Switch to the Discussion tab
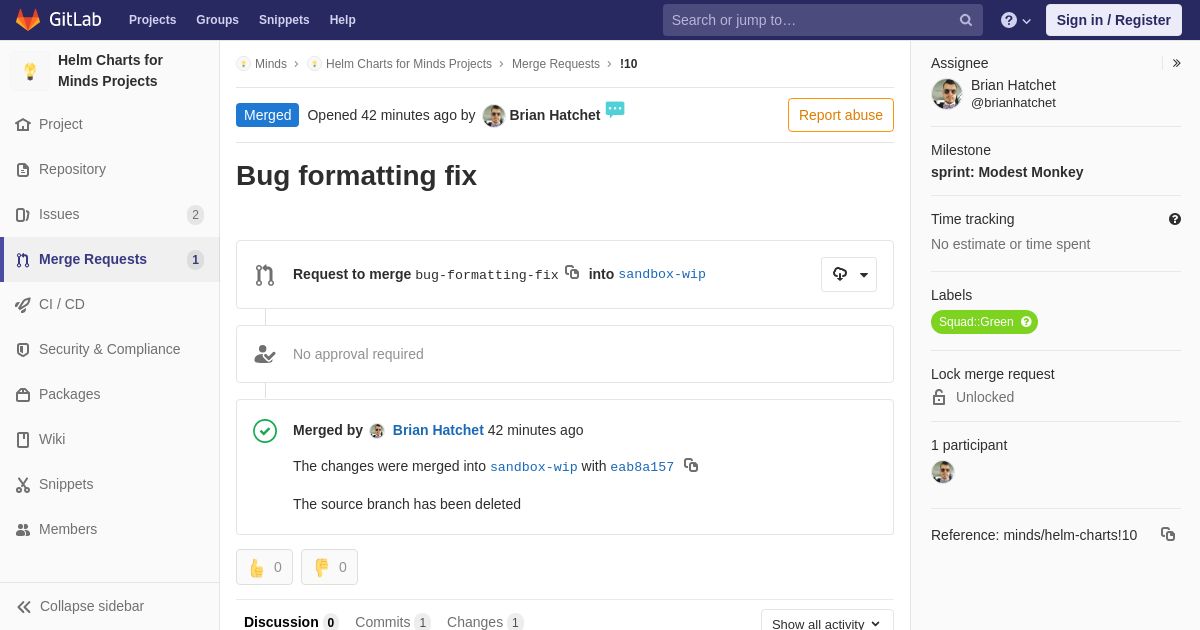Viewport: 1200px width, 630px height. [291, 622]
